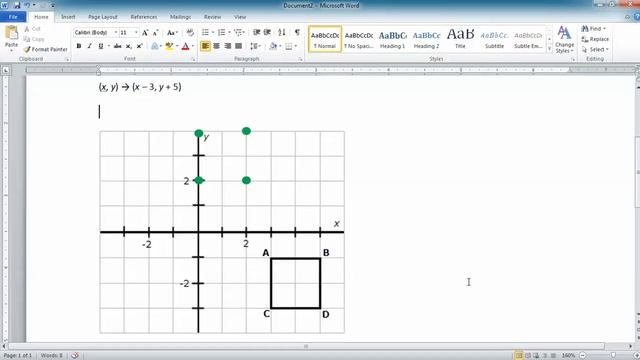
Task: Toggle Justify alignment
Action: [x=238, y=46]
